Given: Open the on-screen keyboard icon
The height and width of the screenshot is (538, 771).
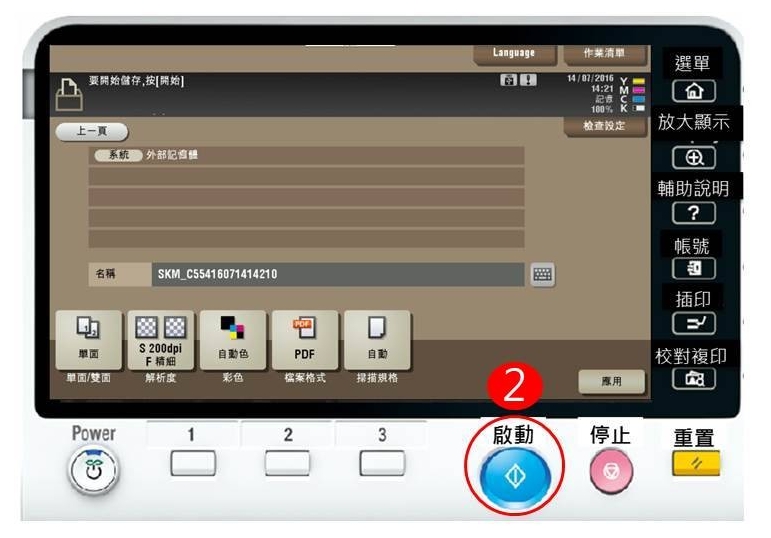Looking at the screenshot, I should click(542, 274).
